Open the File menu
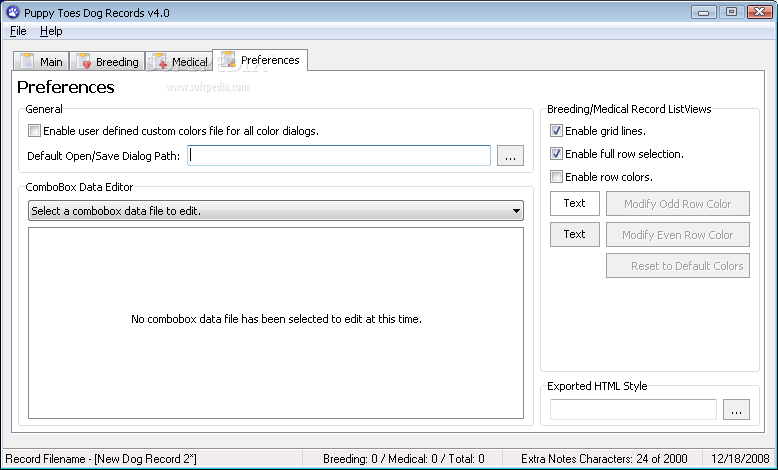The width and height of the screenshot is (778, 470). [x=18, y=31]
